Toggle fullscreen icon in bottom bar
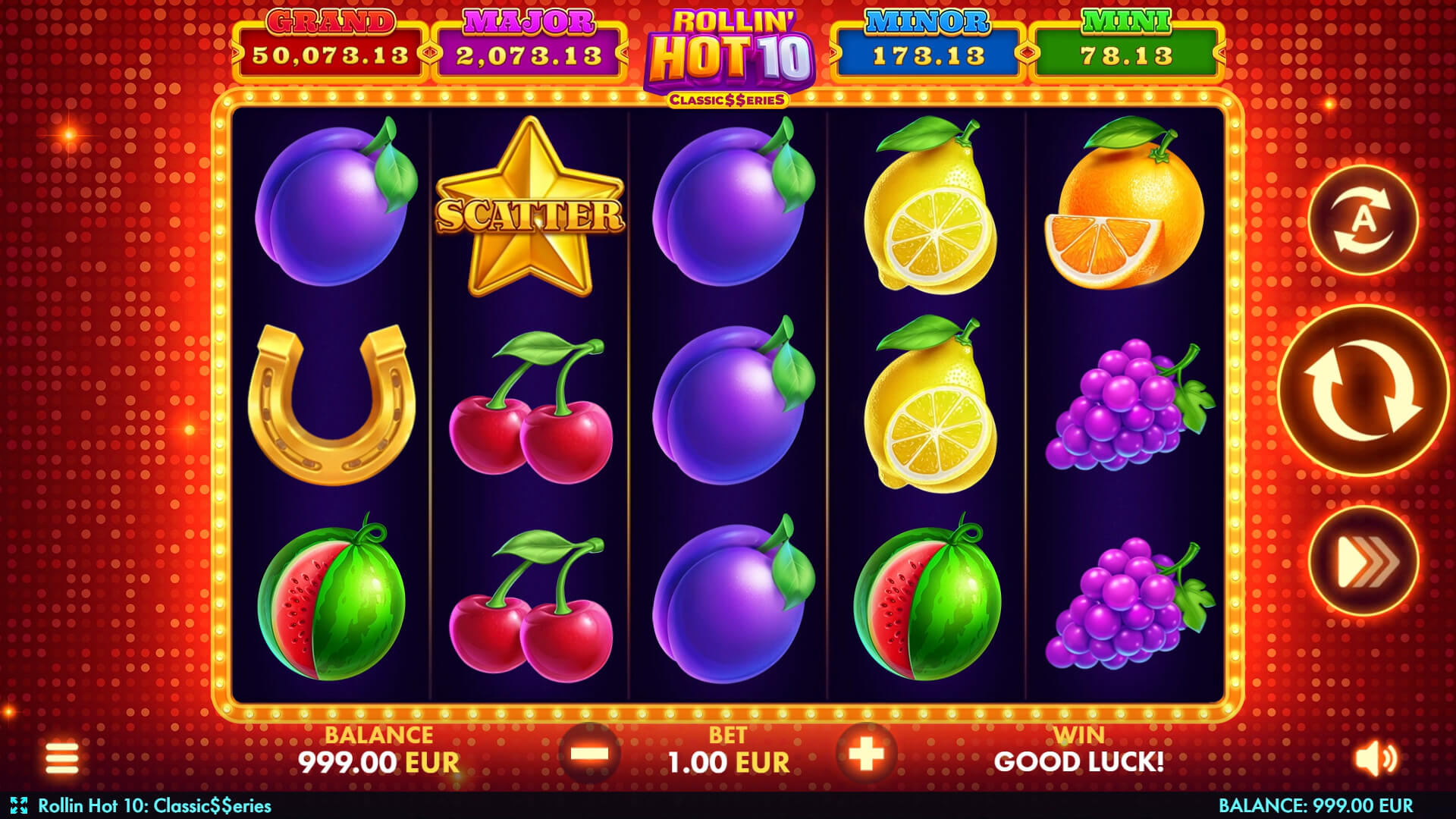Image resolution: width=1456 pixels, height=819 pixels. pos(18,805)
